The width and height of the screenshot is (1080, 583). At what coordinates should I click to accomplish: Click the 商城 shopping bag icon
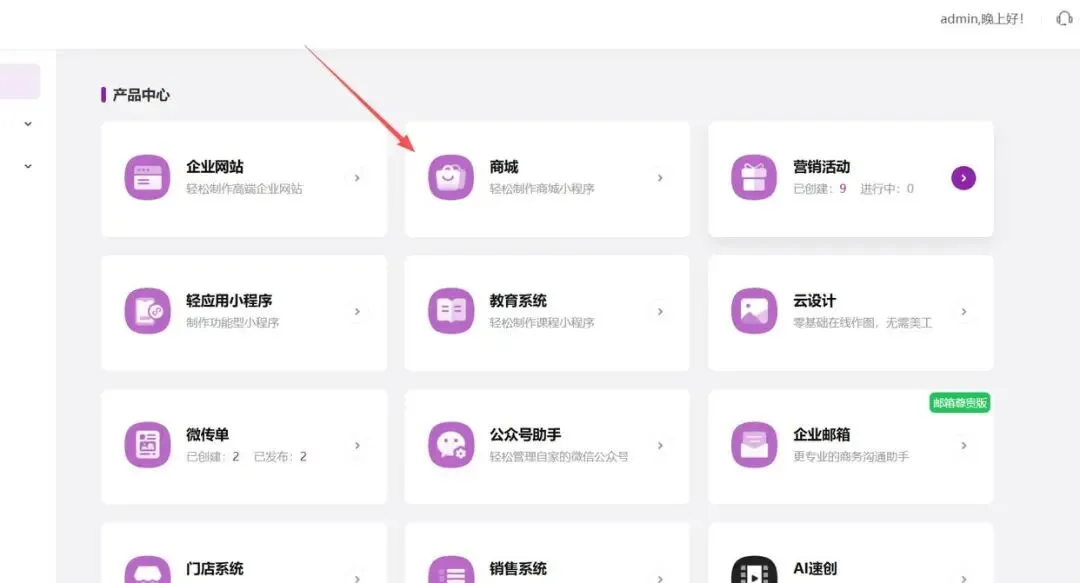[451, 178]
